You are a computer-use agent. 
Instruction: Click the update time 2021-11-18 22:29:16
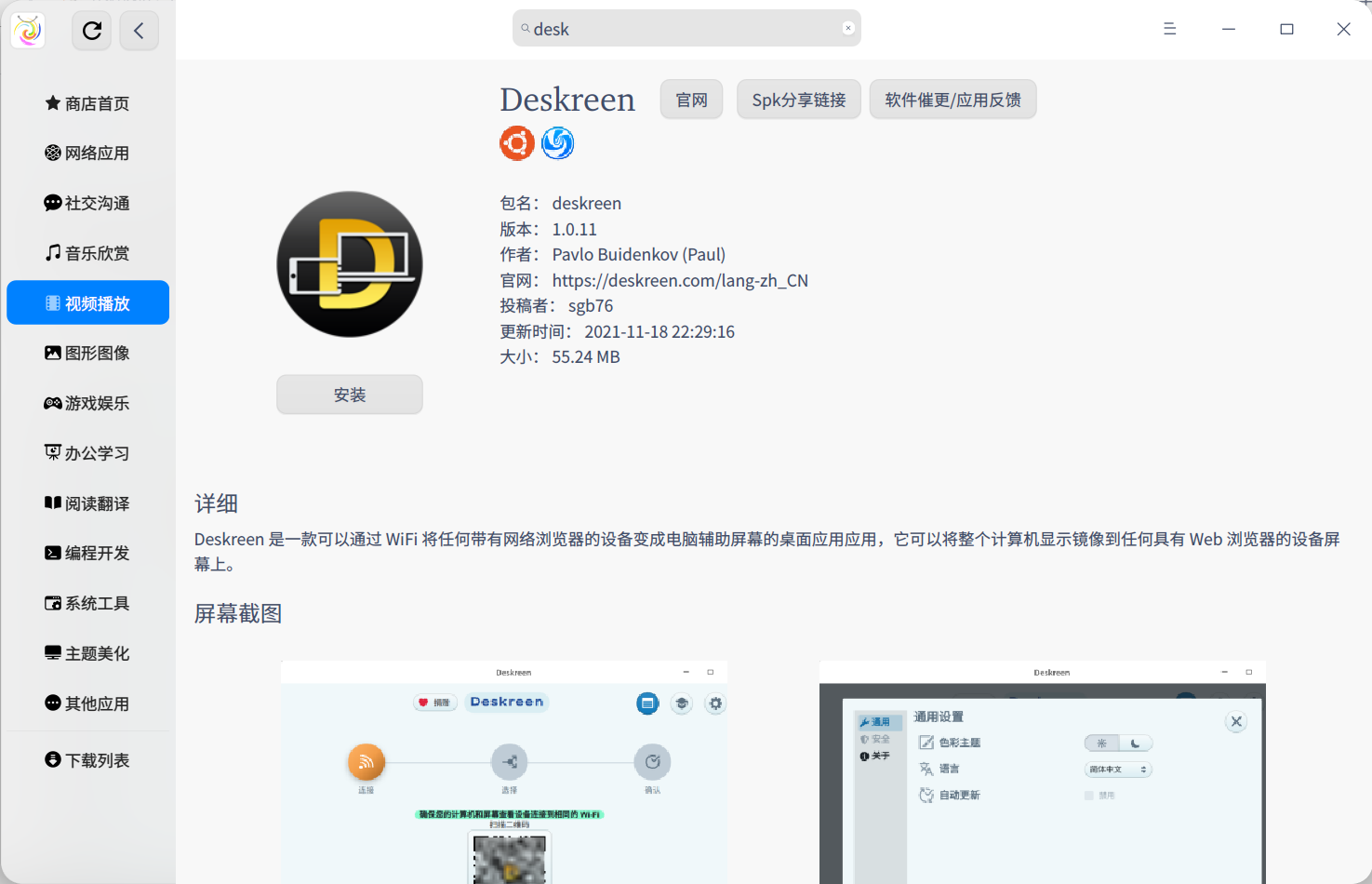click(x=659, y=331)
